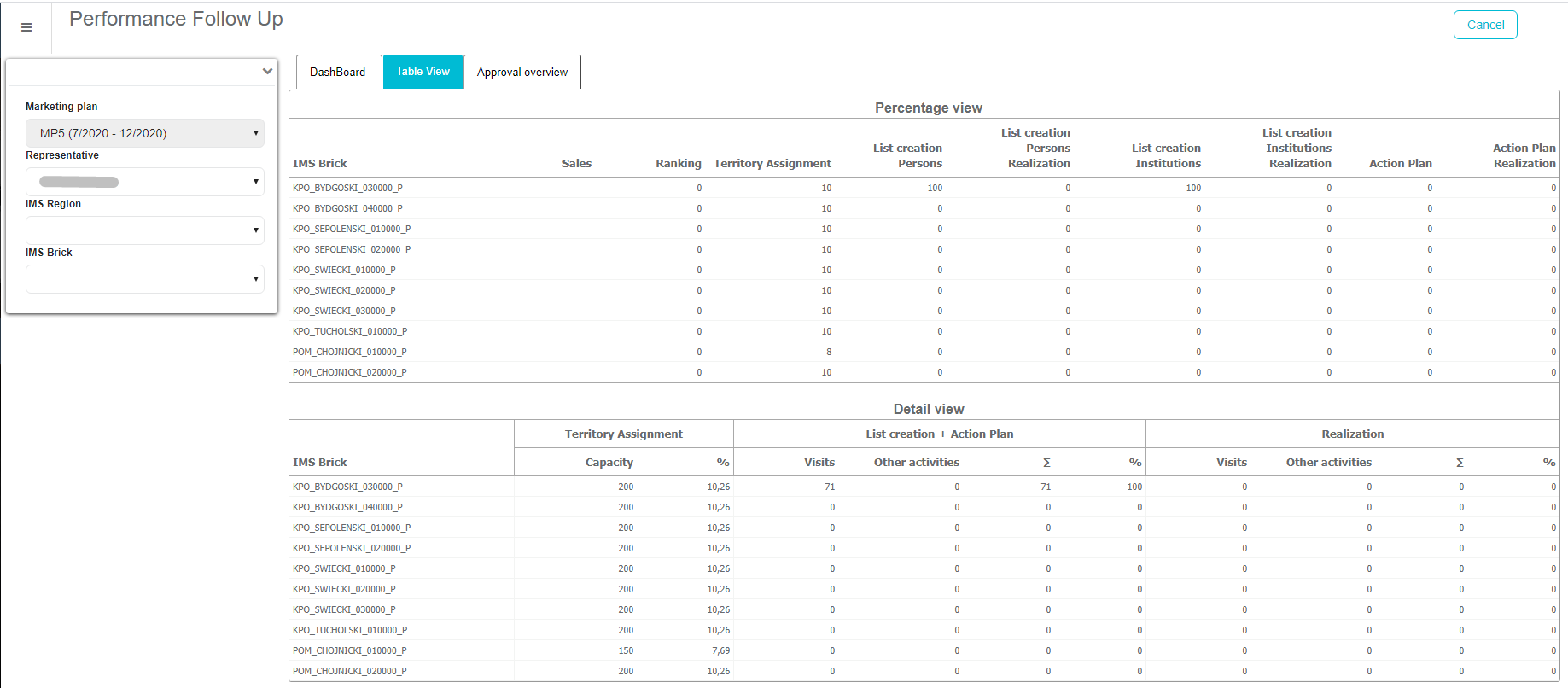The height and width of the screenshot is (688, 1568).
Task: Click the Cancel button
Action: [x=1484, y=25]
